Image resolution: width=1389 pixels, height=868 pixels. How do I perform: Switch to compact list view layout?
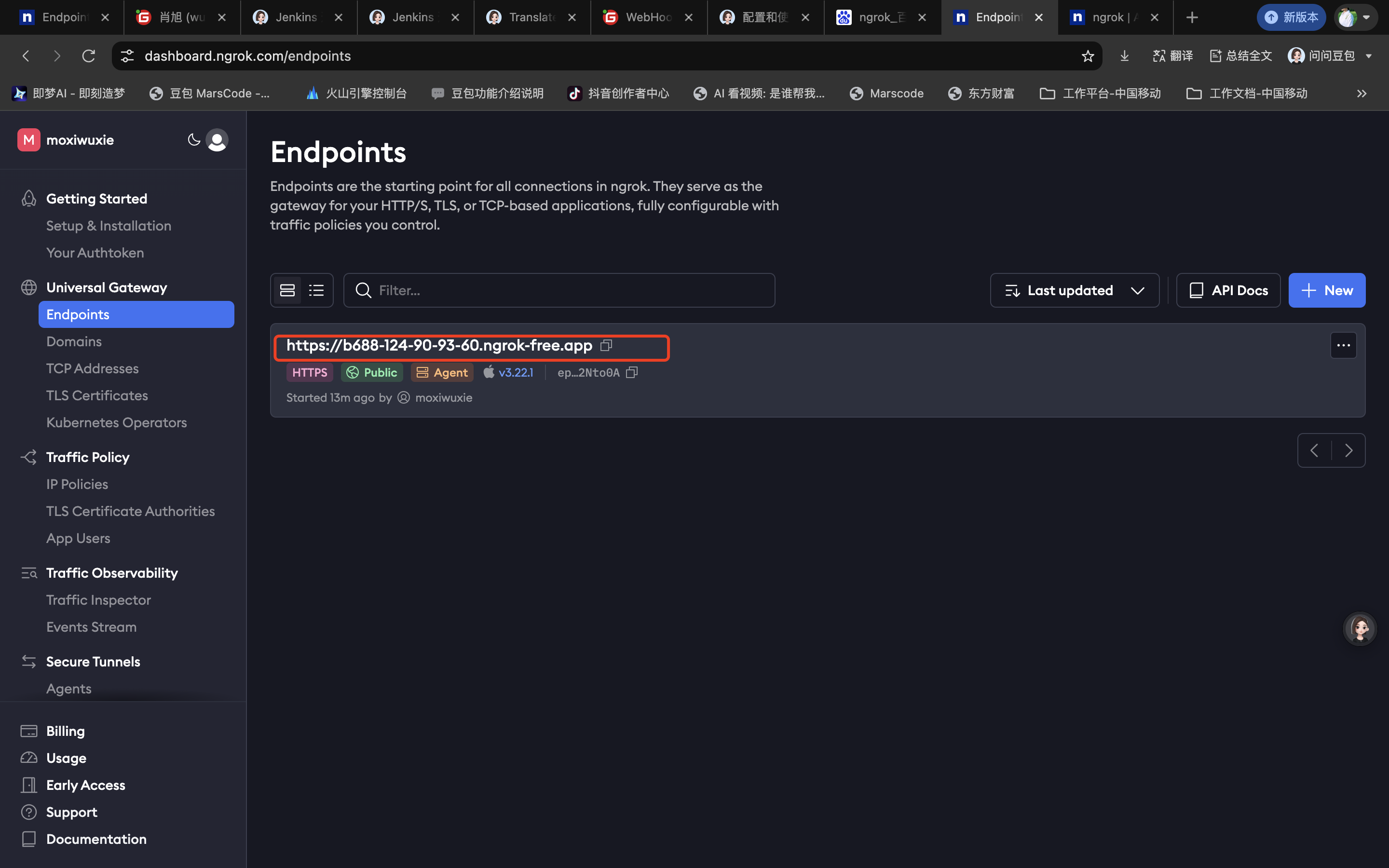pyautogui.click(x=316, y=290)
